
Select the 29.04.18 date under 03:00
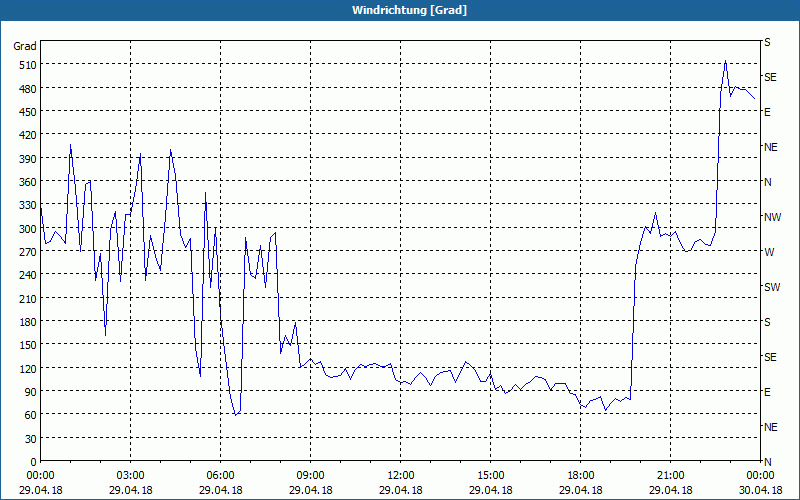coord(131,490)
